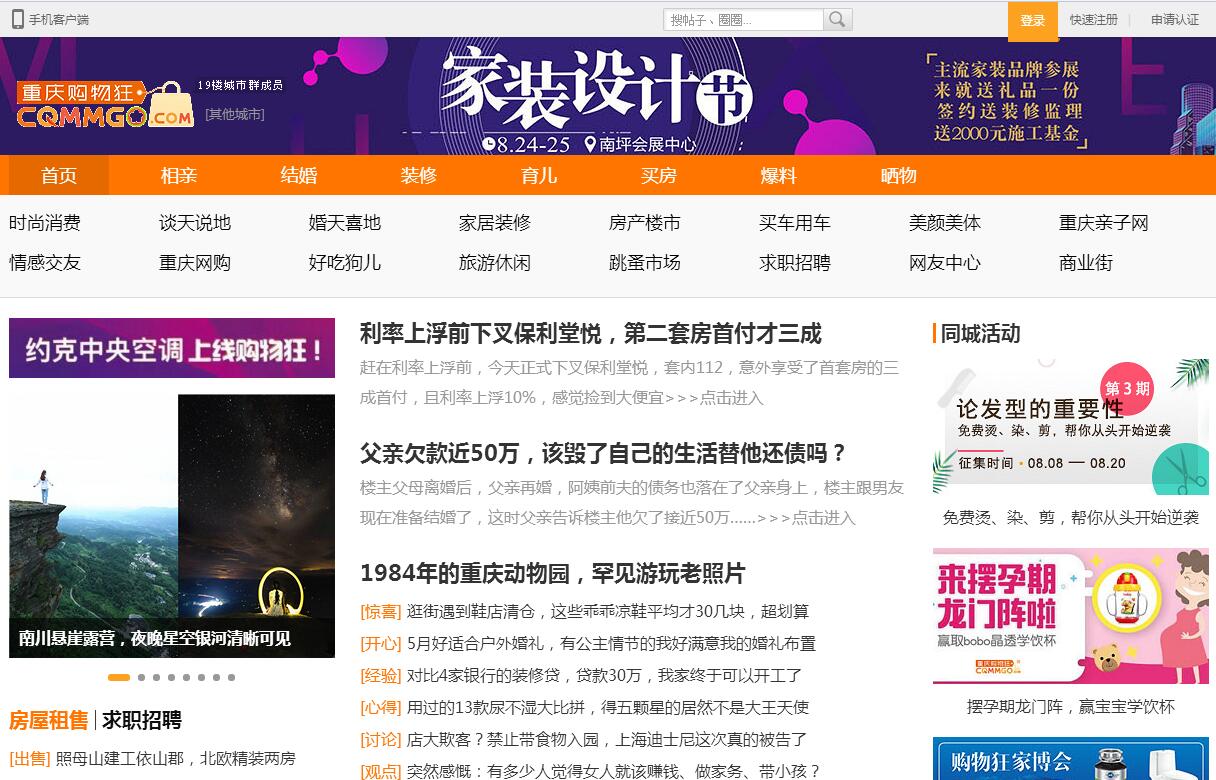
Task: Open headline 1984年的重庆动物园
Action: (x=553, y=574)
